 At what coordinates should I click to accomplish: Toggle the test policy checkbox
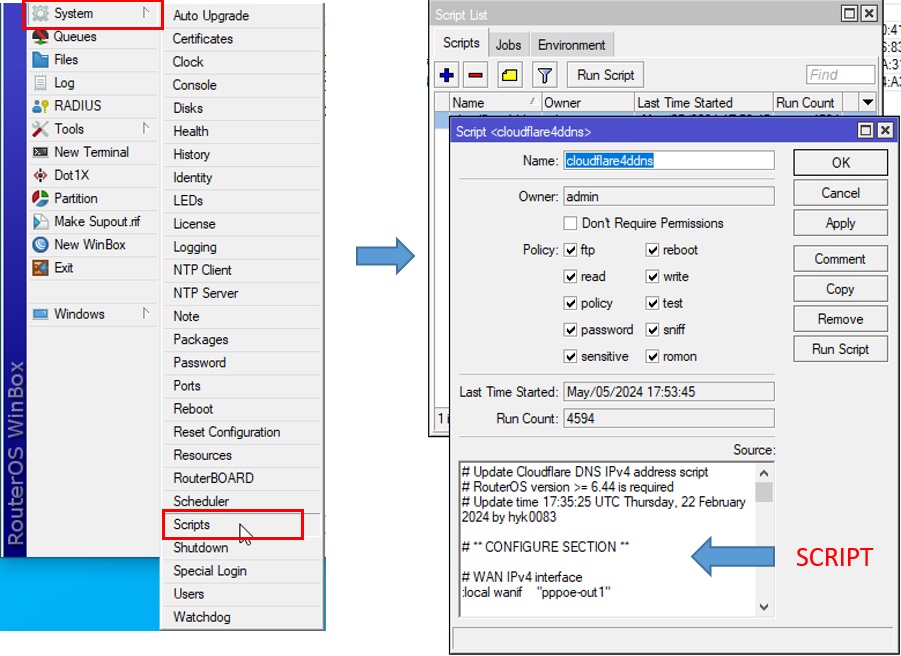[652, 303]
